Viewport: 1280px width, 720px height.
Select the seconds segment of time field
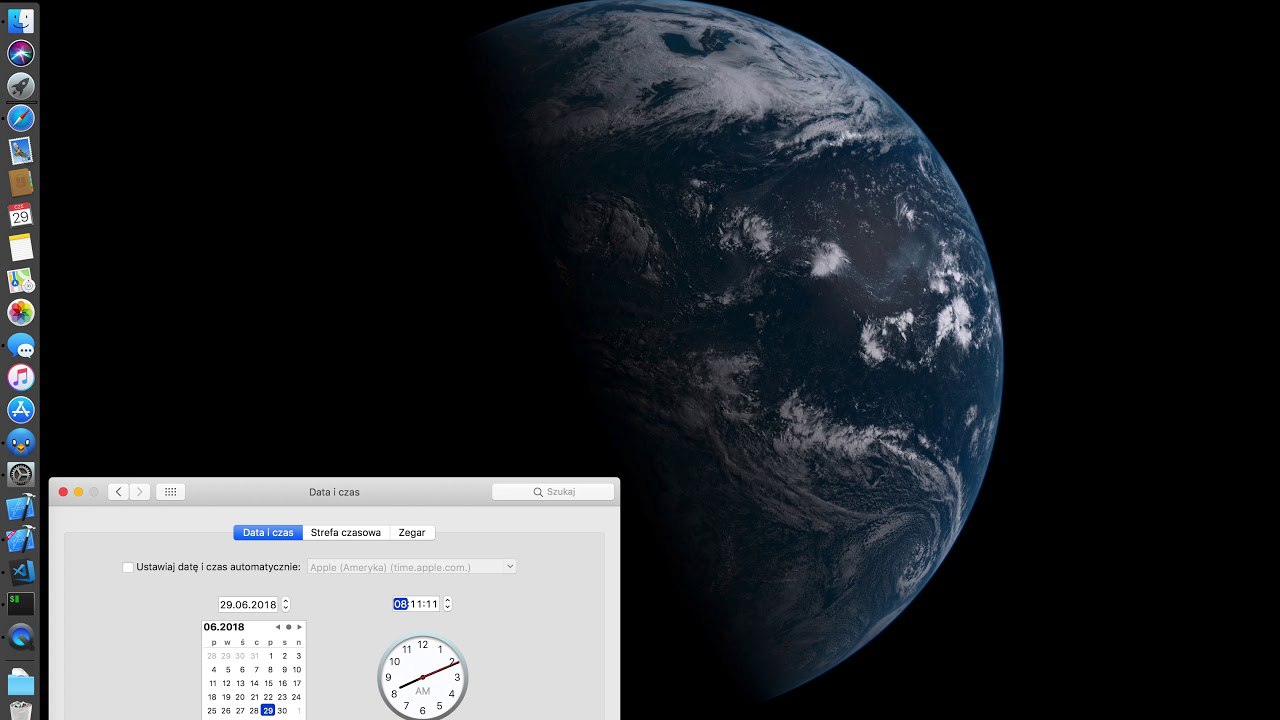tap(431, 604)
